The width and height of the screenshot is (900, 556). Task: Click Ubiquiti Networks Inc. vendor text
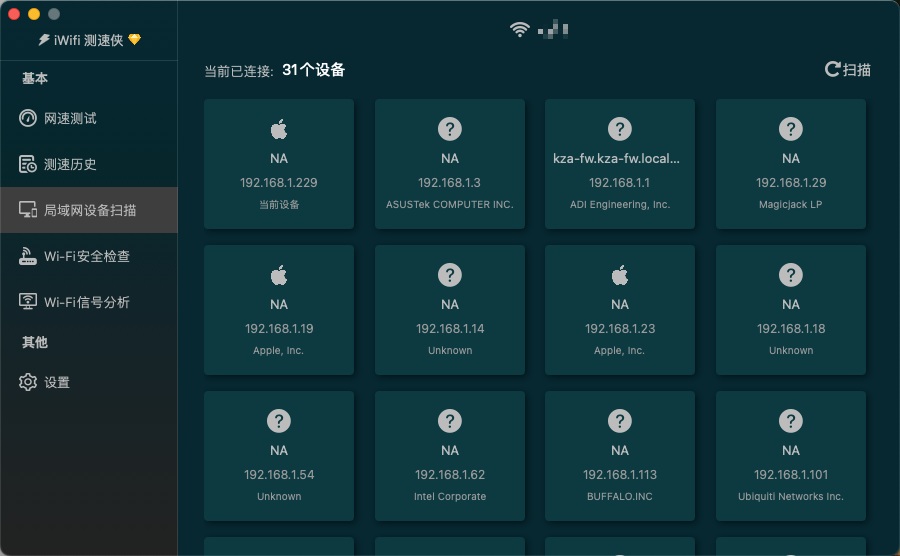pos(791,496)
